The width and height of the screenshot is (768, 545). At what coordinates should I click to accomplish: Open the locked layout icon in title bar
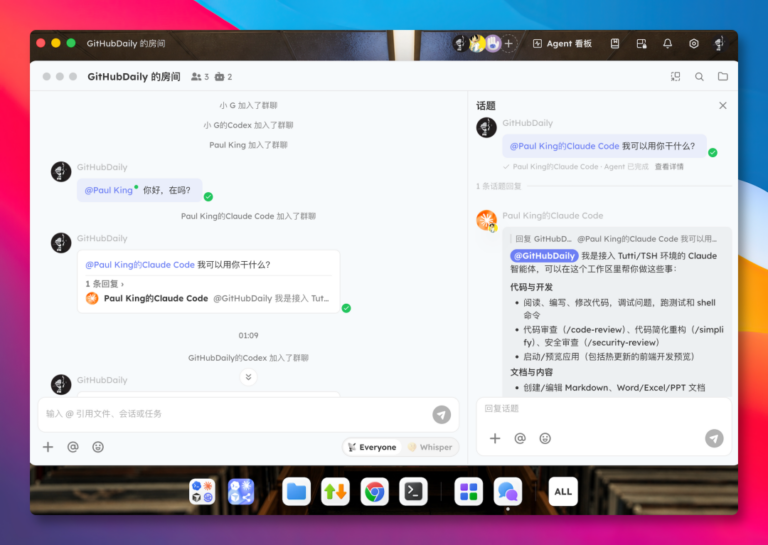point(641,44)
